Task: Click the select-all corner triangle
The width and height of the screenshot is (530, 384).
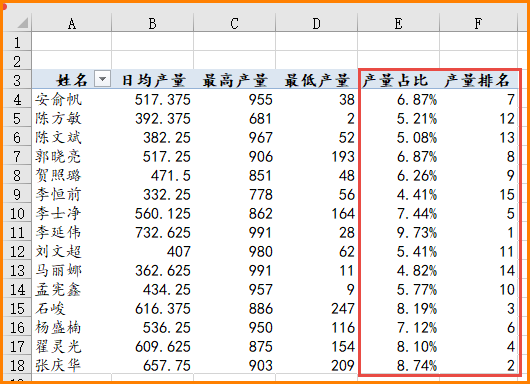Action: (x=23, y=23)
